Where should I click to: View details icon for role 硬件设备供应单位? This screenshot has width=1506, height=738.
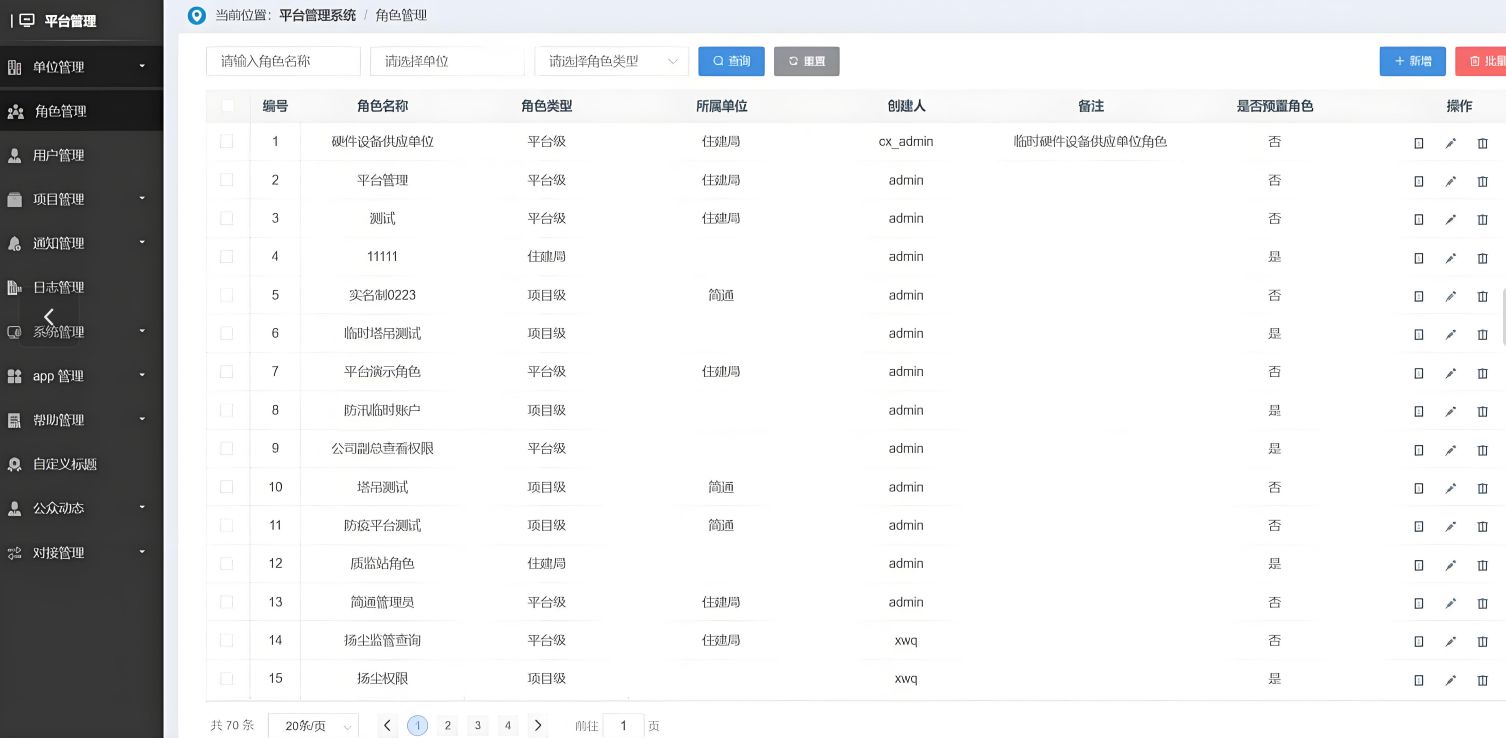[x=1418, y=143]
